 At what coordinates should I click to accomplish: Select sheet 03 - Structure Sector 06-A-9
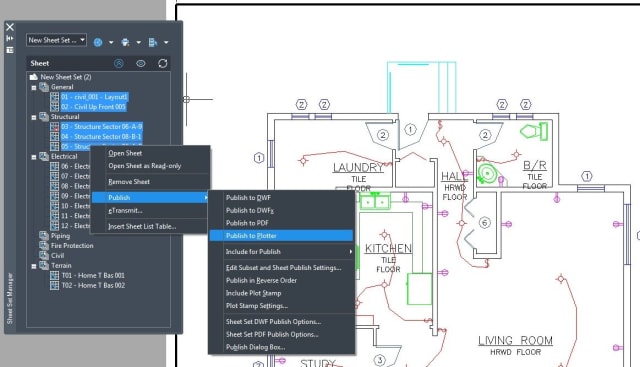pyautogui.click(x=102, y=127)
